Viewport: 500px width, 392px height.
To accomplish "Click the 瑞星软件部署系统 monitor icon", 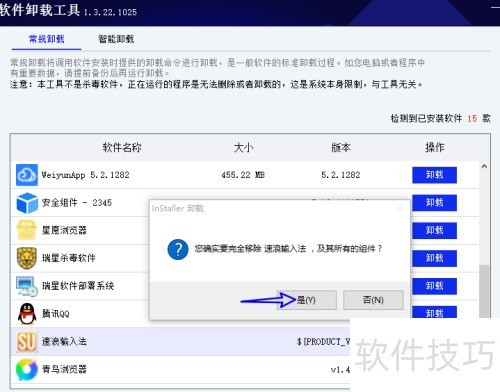I will tap(27, 286).
